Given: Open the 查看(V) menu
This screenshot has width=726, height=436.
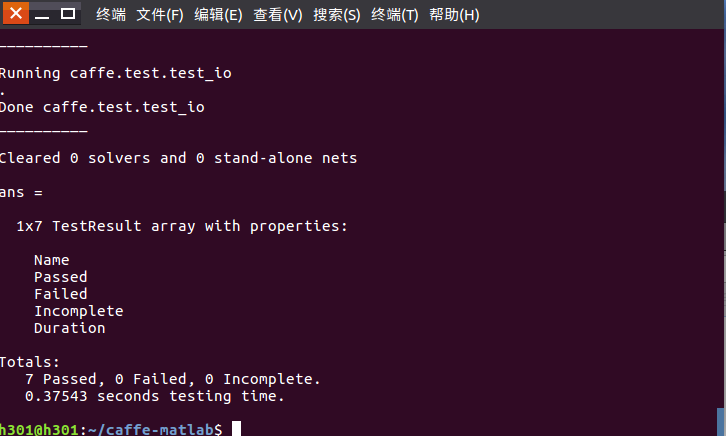Looking at the screenshot, I should 278,15.
